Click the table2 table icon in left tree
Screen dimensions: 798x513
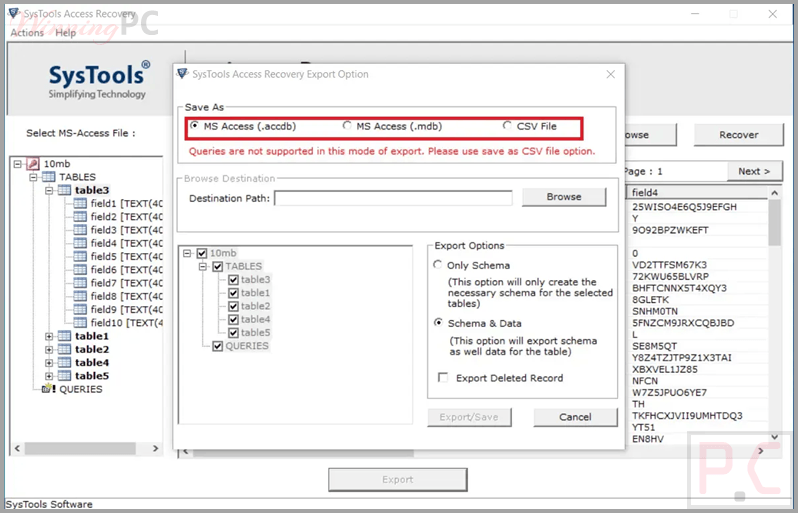[65, 349]
